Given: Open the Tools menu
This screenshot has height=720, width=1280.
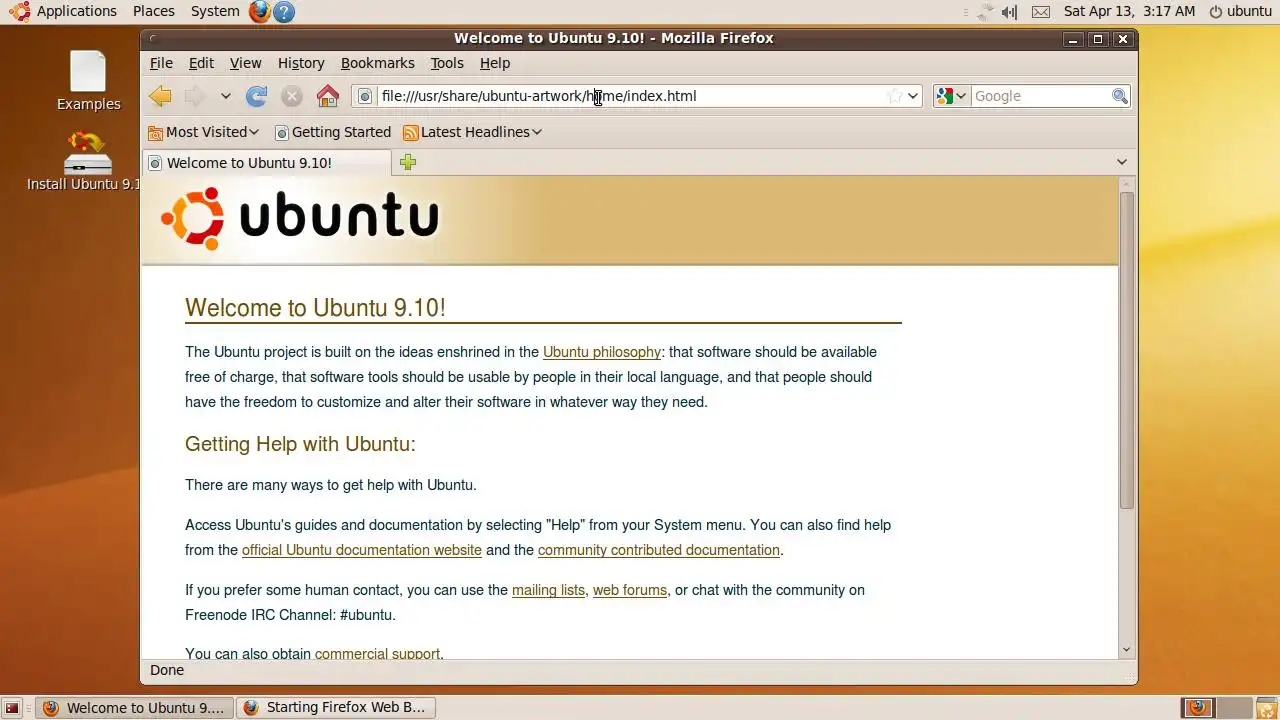Looking at the screenshot, I should click(447, 63).
